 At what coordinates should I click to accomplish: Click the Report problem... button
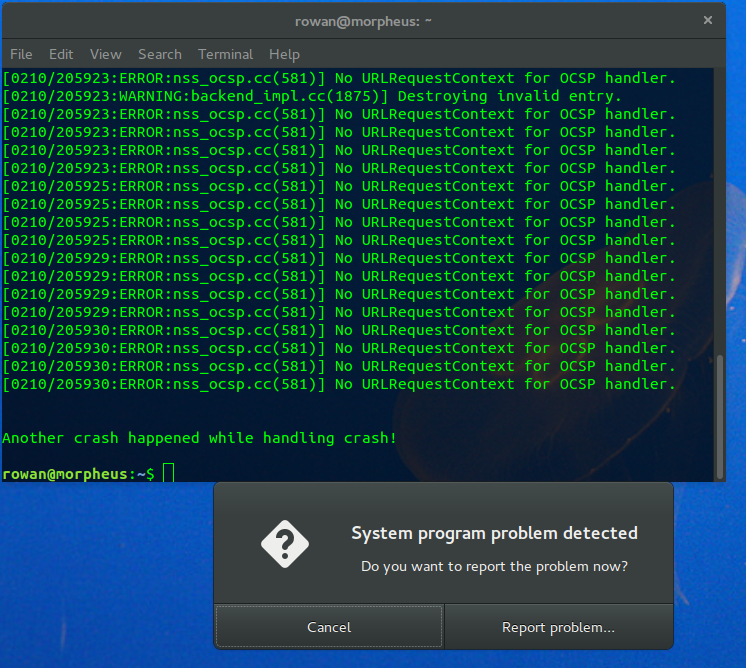559,627
